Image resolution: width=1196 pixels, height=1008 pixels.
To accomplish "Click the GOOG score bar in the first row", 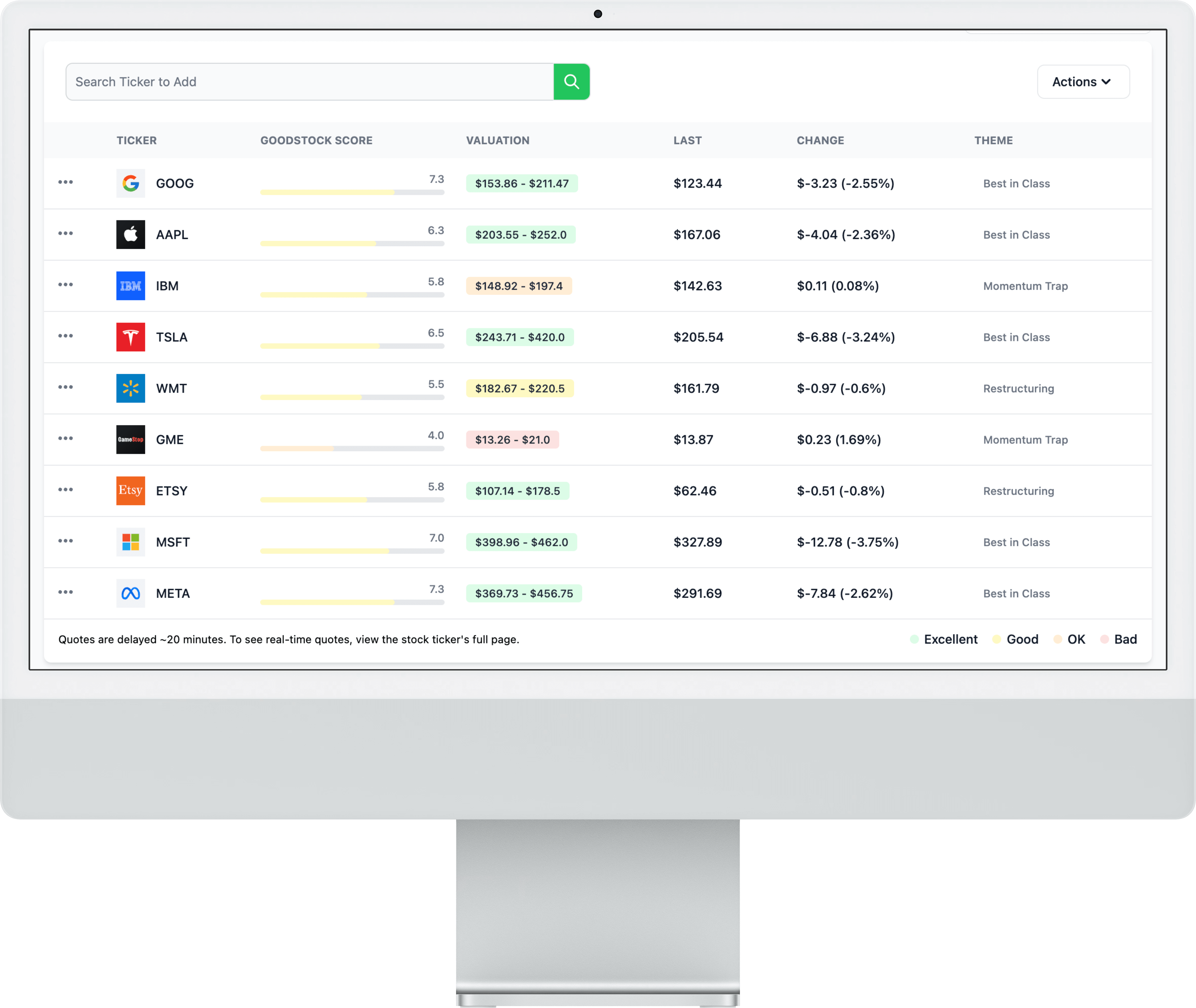I will [352, 193].
